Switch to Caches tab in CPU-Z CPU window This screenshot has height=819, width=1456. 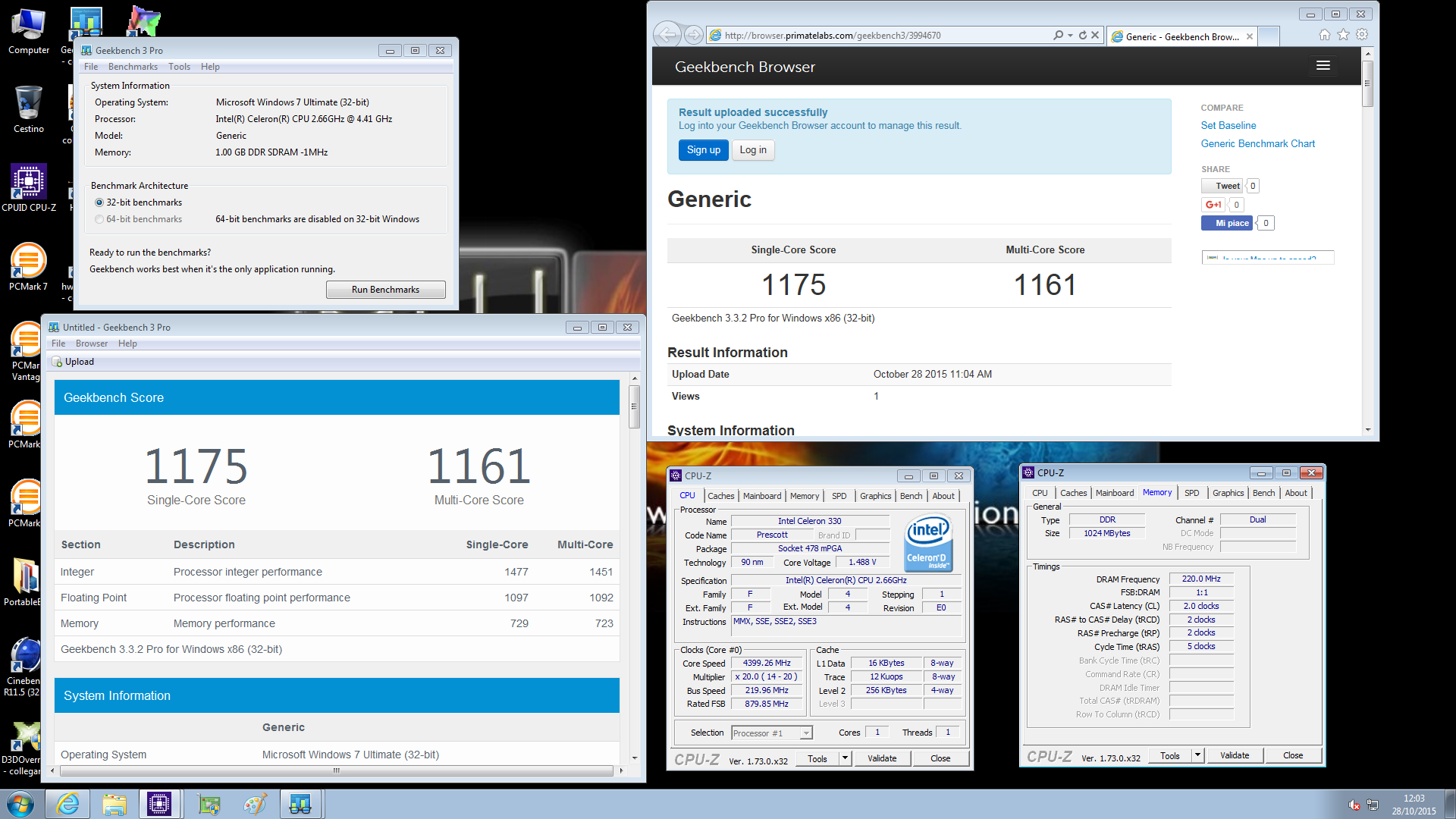[720, 496]
